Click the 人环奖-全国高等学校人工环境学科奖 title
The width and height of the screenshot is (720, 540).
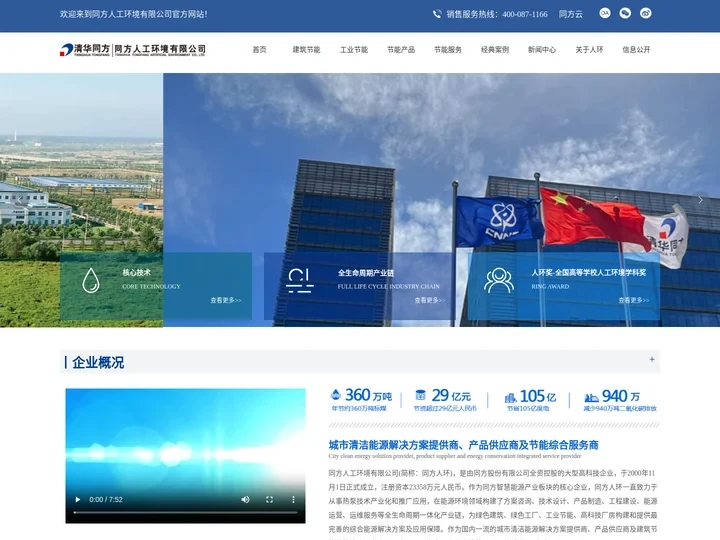tap(589, 273)
